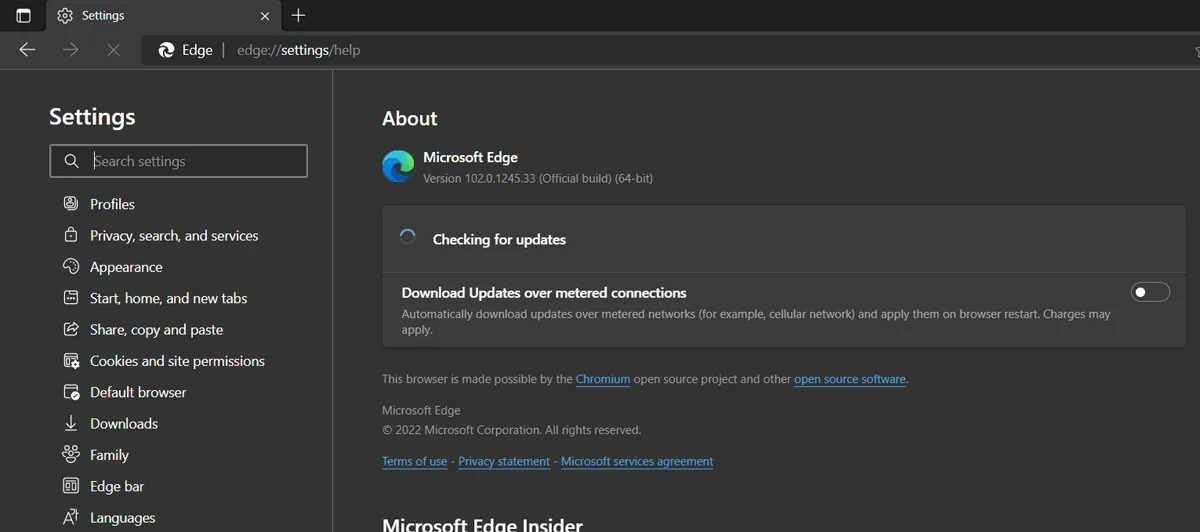Click the checking for updates spinner
Viewport: 1200px width, 532px height.
(x=408, y=238)
